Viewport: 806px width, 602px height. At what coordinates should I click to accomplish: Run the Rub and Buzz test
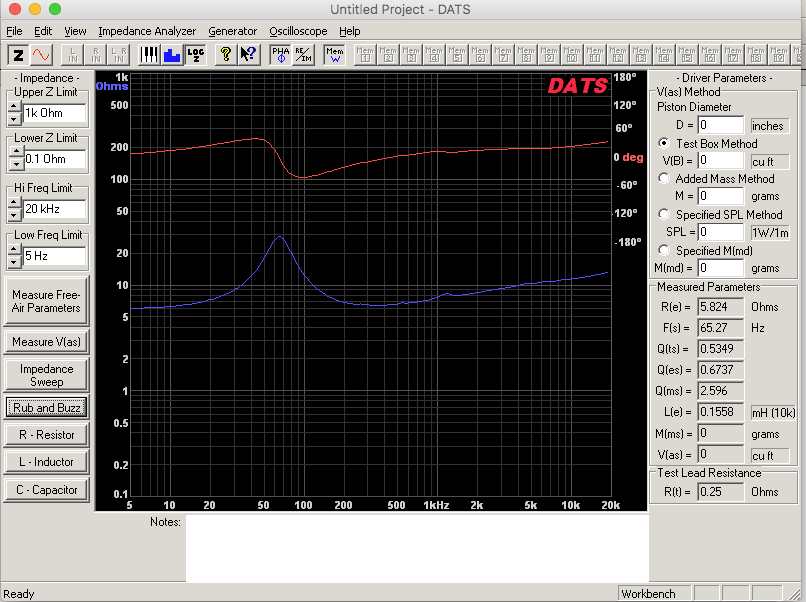pyautogui.click(x=46, y=408)
